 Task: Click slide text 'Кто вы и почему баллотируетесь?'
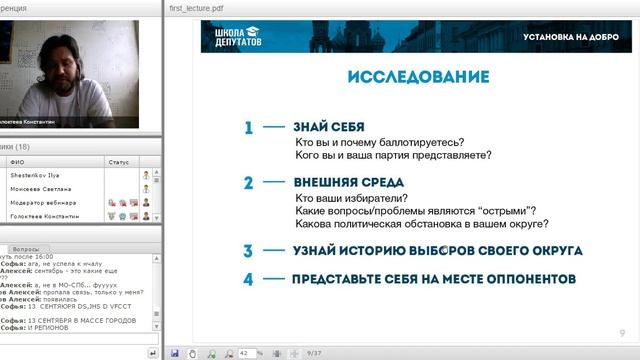point(380,142)
